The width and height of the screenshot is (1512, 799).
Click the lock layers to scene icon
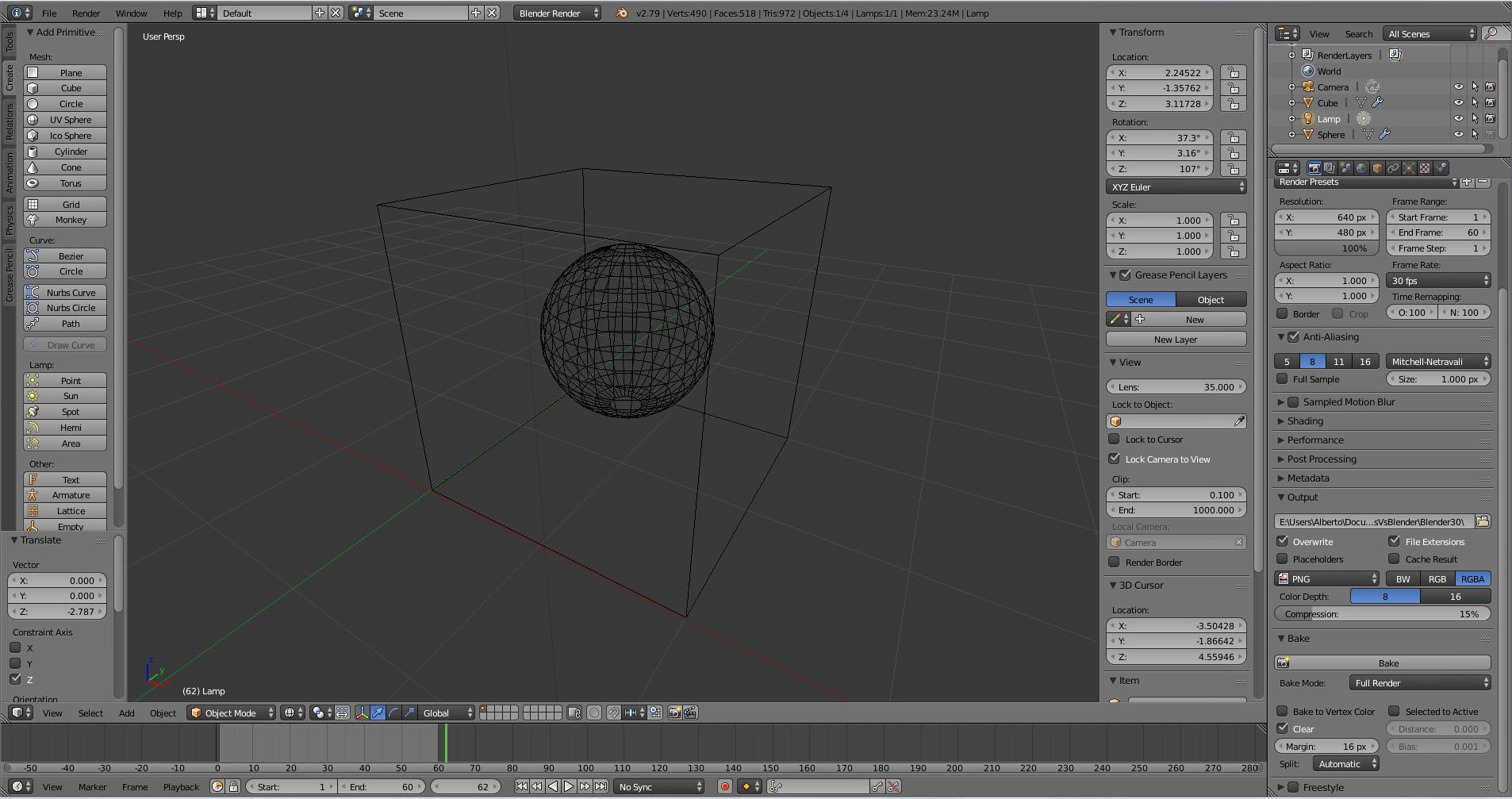click(574, 713)
